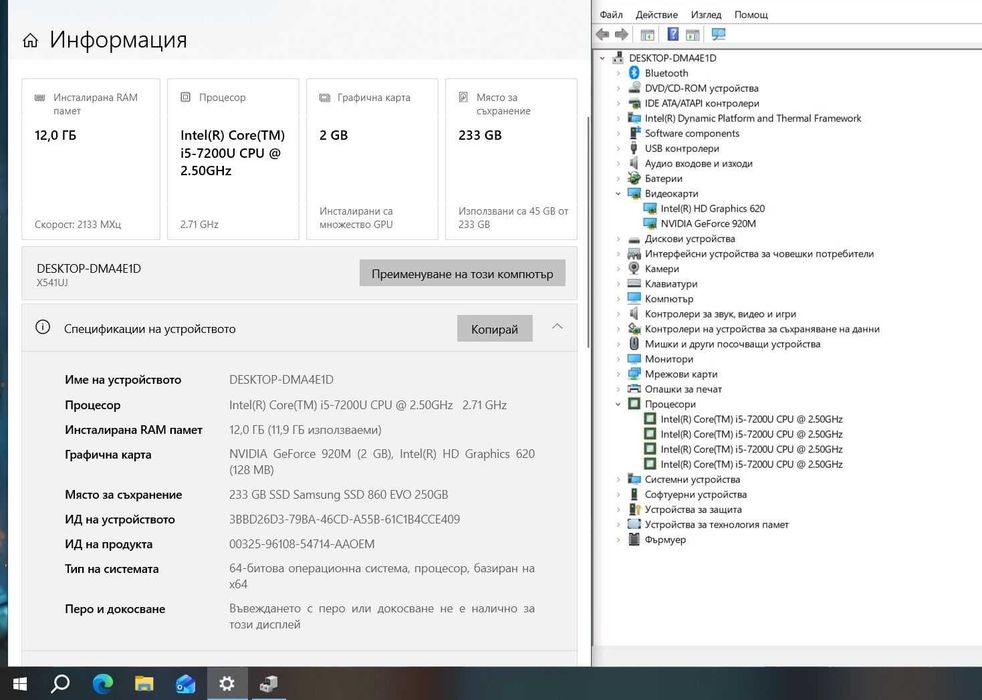Select the DVD/CD-ROM устройства drive icon
This screenshot has width=982, height=700.
pos(634,88)
